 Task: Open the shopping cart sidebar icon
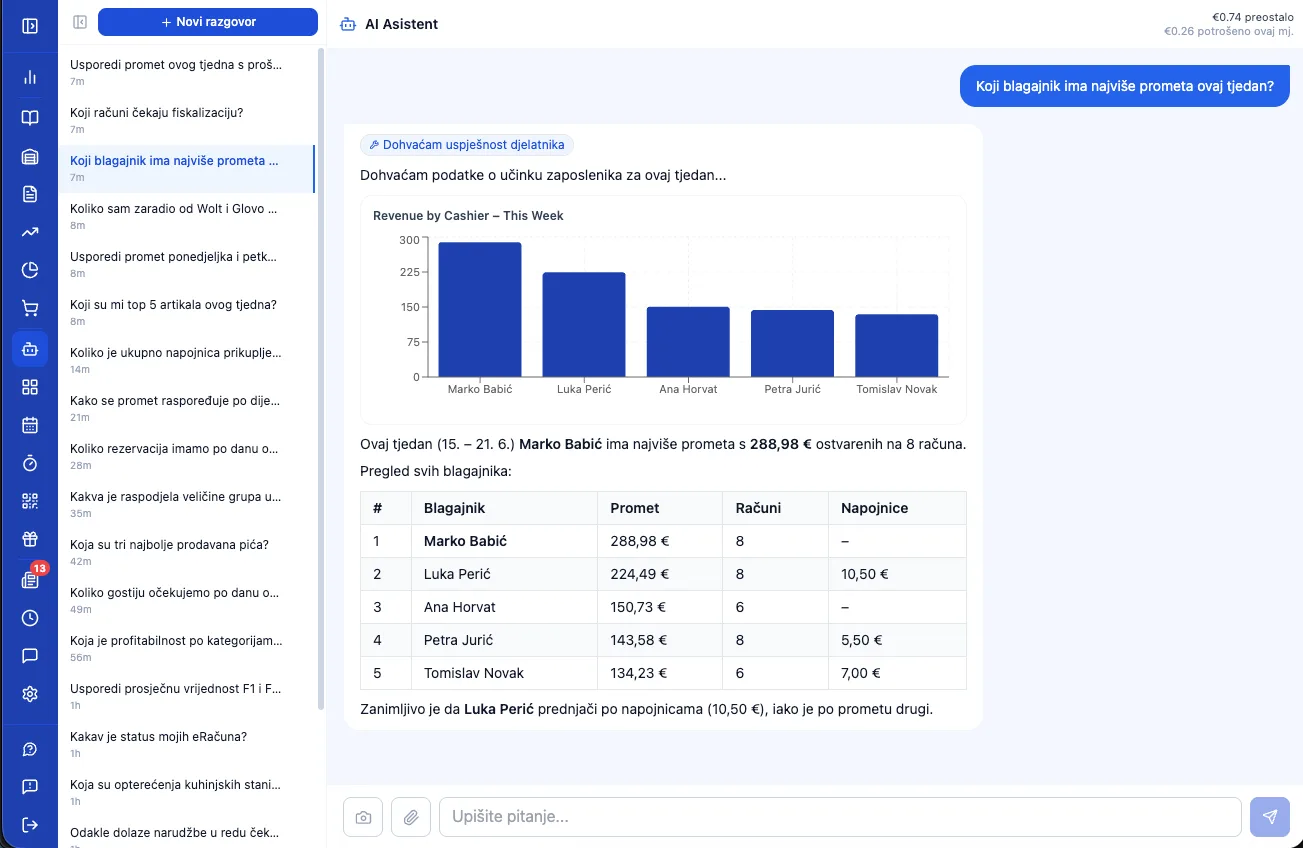click(30, 308)
